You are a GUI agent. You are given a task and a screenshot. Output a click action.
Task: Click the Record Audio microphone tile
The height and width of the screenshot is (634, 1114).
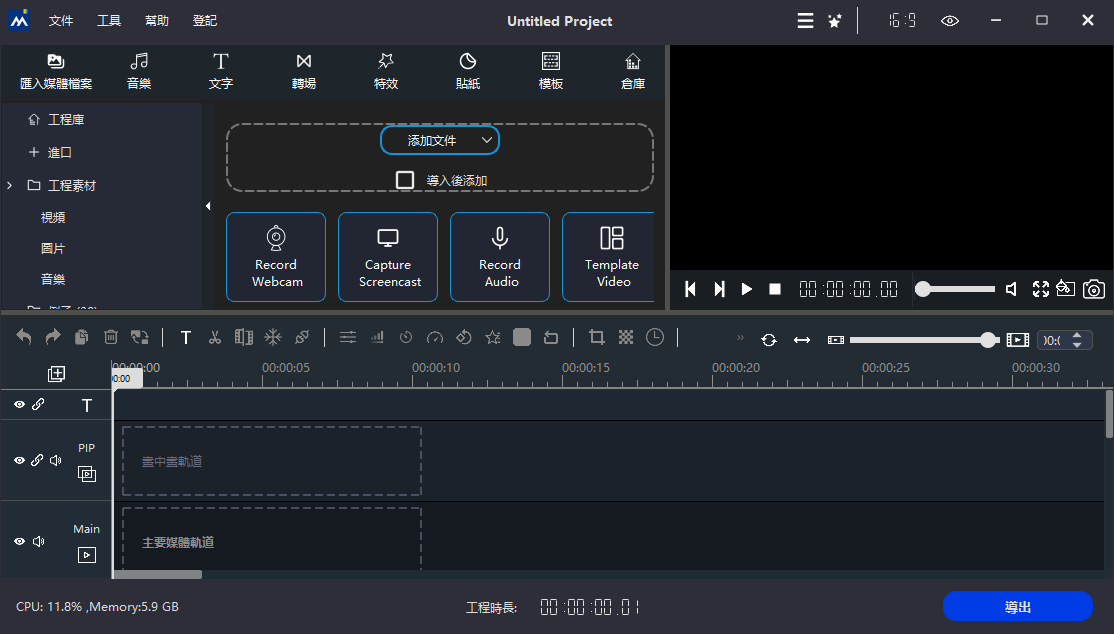point(500,257)
